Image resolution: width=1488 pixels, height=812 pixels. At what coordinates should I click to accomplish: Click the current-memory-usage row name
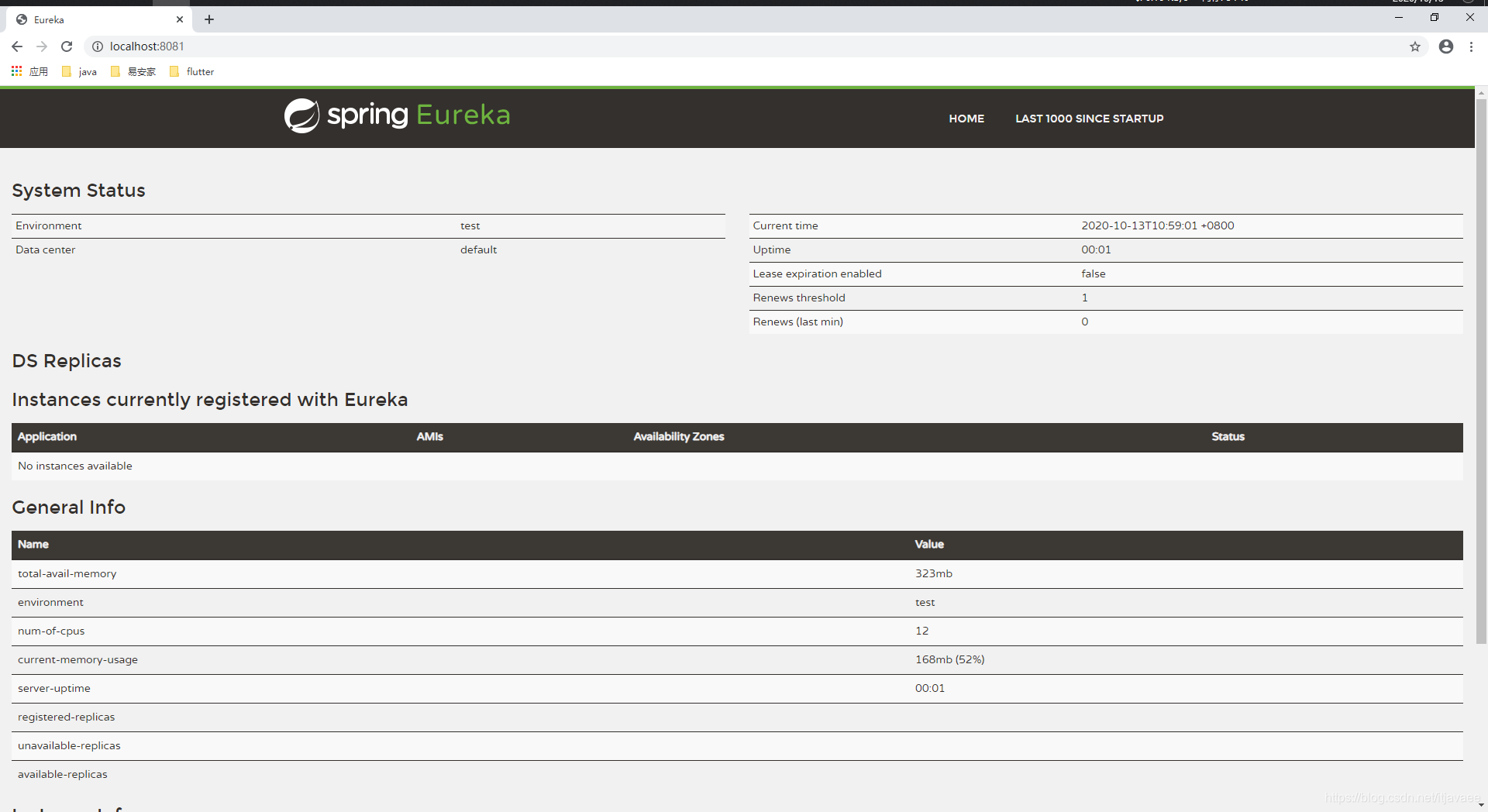(x=77, y=660)
